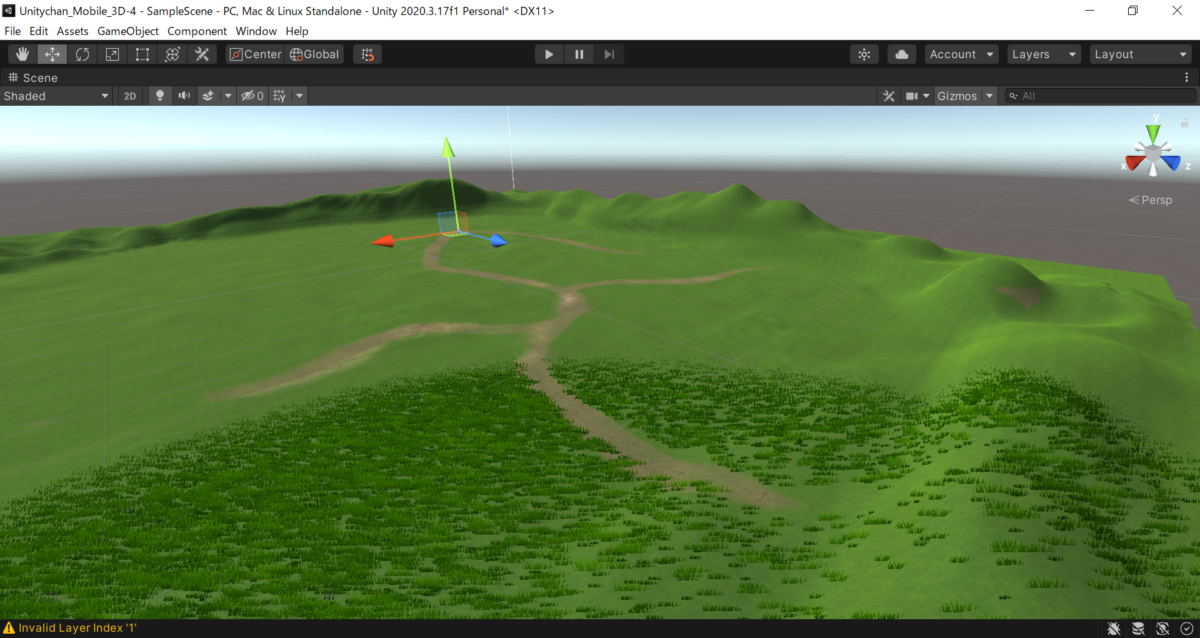The image size is (1200, 638).
Task: Open Scene tab three-dot options menu
Action: (1186, 77)
